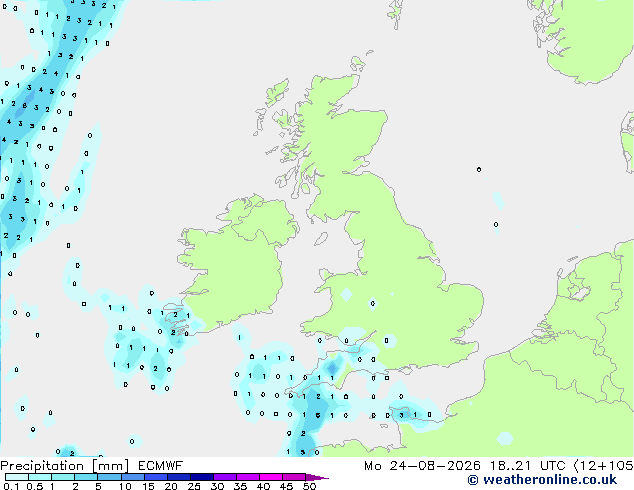Select the 30 to 35 mm legend swatch

pos(225,477)
